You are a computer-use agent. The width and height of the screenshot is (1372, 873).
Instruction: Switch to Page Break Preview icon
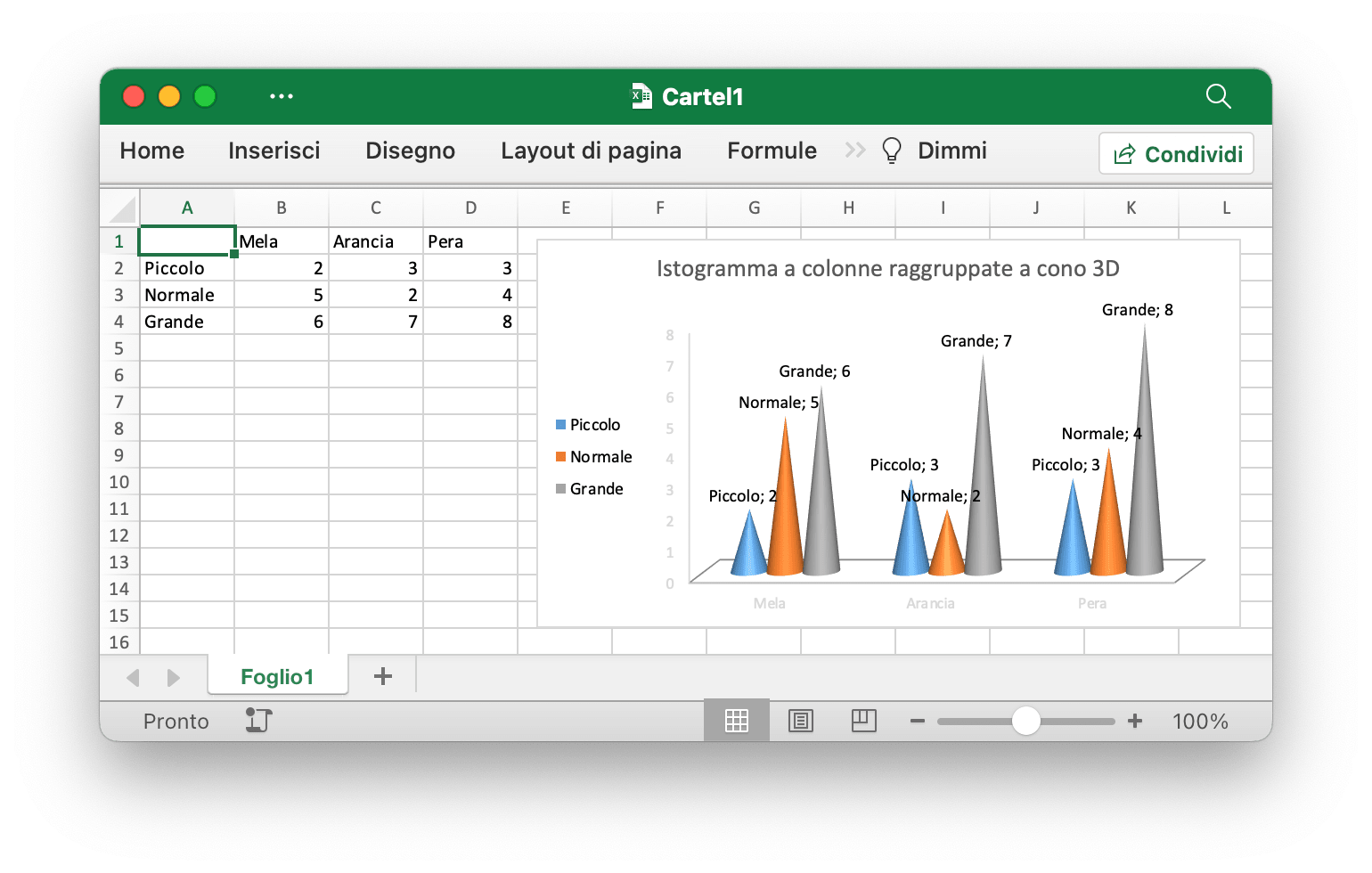(x=864, y=721)
